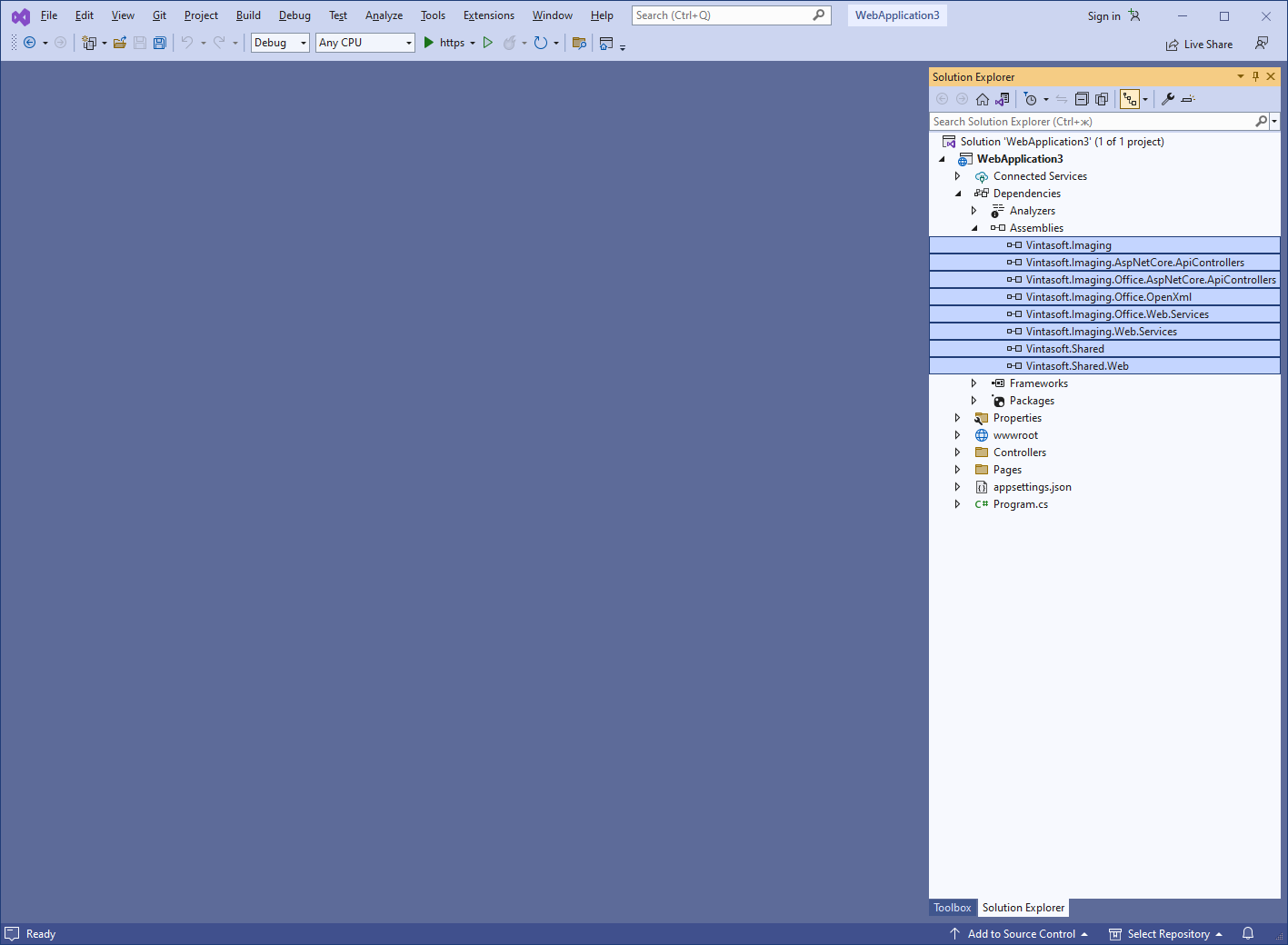The image size is (1288, 945).
Task: Expand the Packages node
Action: [973, 401]
